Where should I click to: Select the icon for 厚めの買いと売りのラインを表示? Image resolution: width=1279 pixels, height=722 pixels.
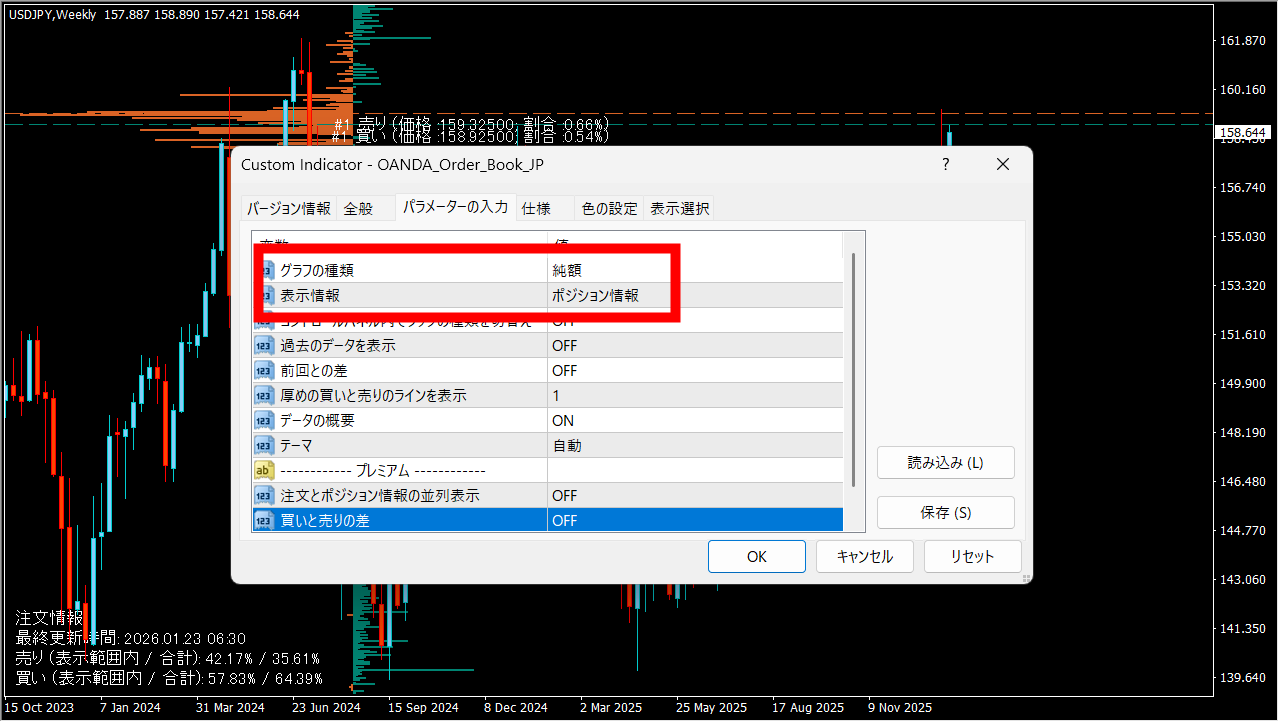point(265,396)
